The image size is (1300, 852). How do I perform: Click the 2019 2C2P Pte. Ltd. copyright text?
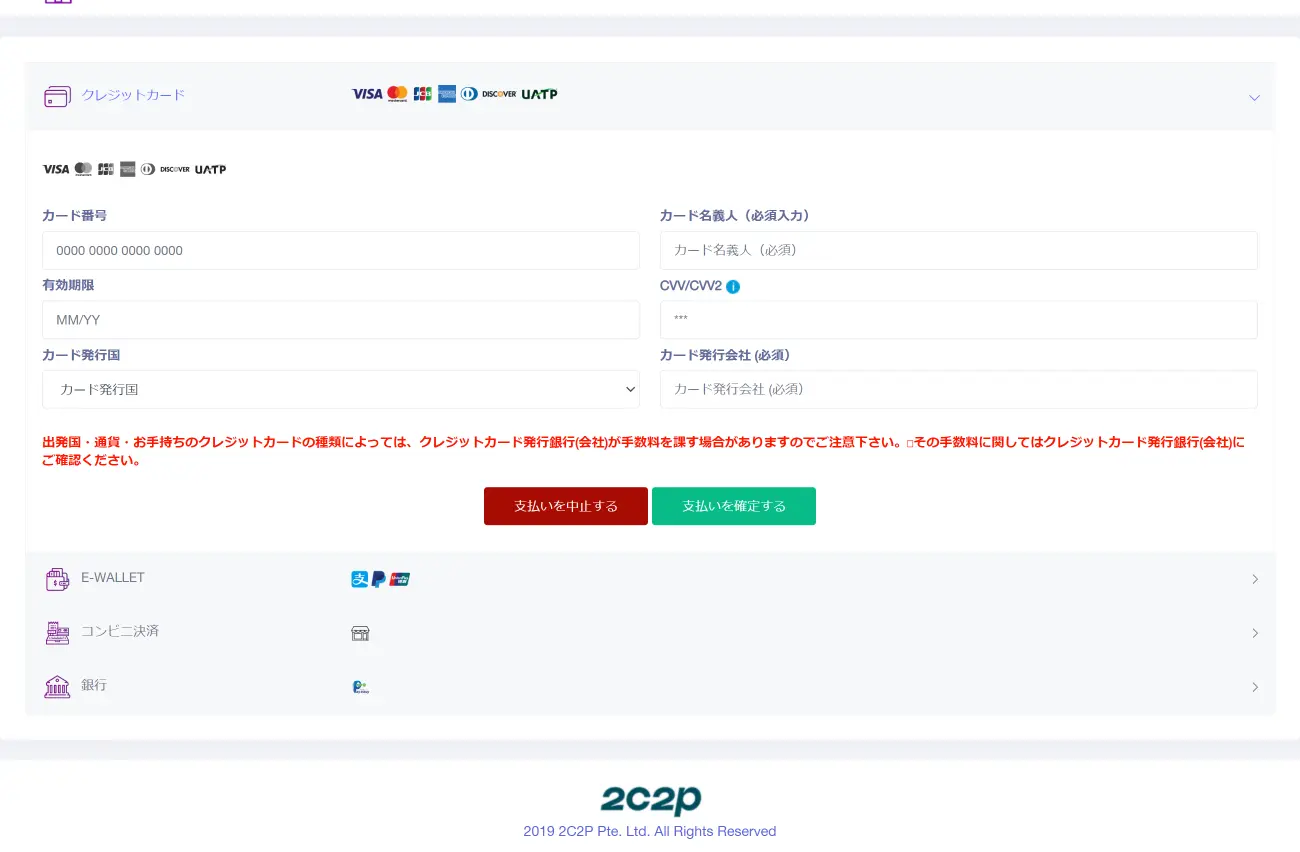pos(650,831)
